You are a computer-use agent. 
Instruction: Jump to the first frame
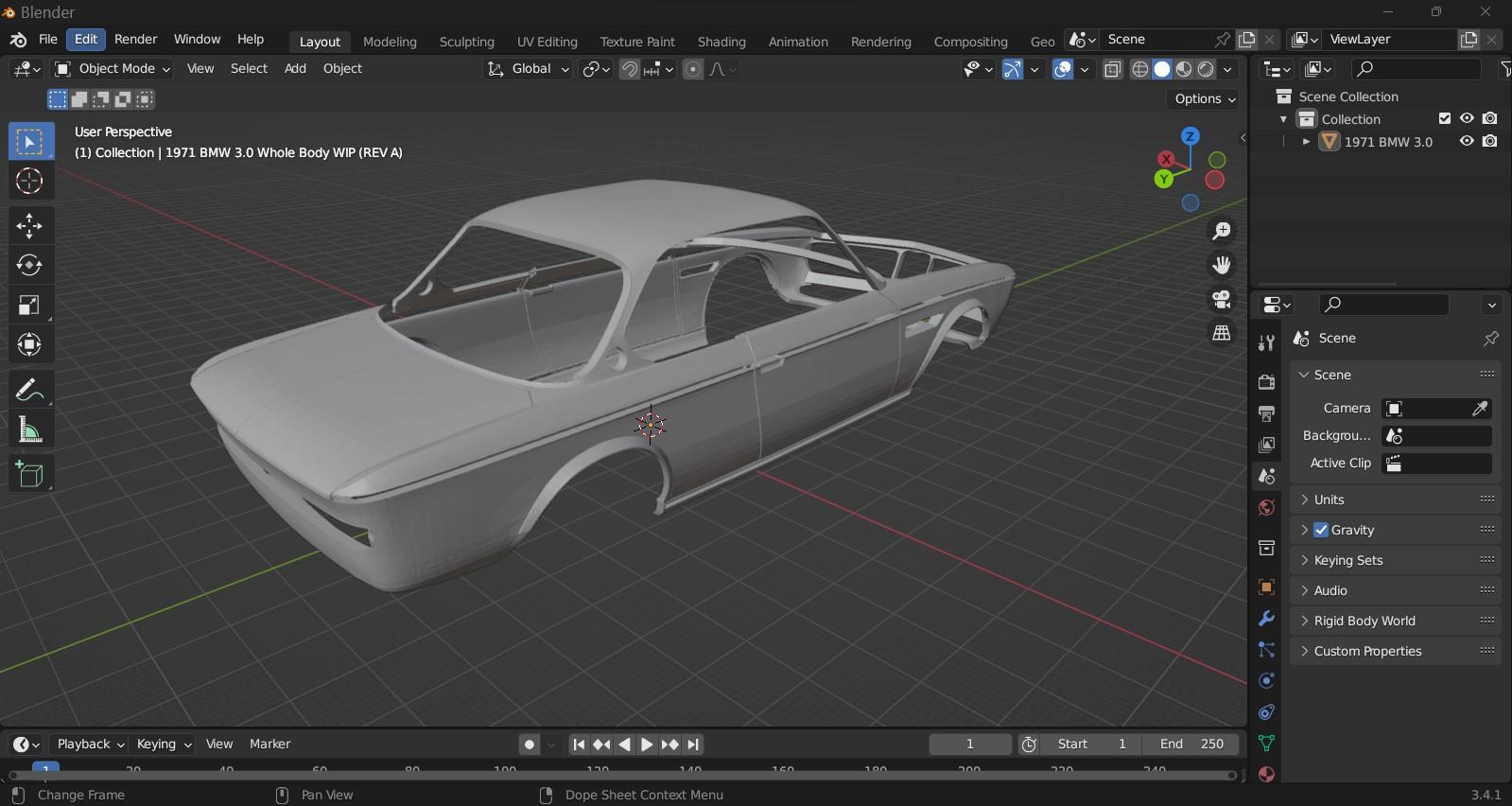pos(579,745)
